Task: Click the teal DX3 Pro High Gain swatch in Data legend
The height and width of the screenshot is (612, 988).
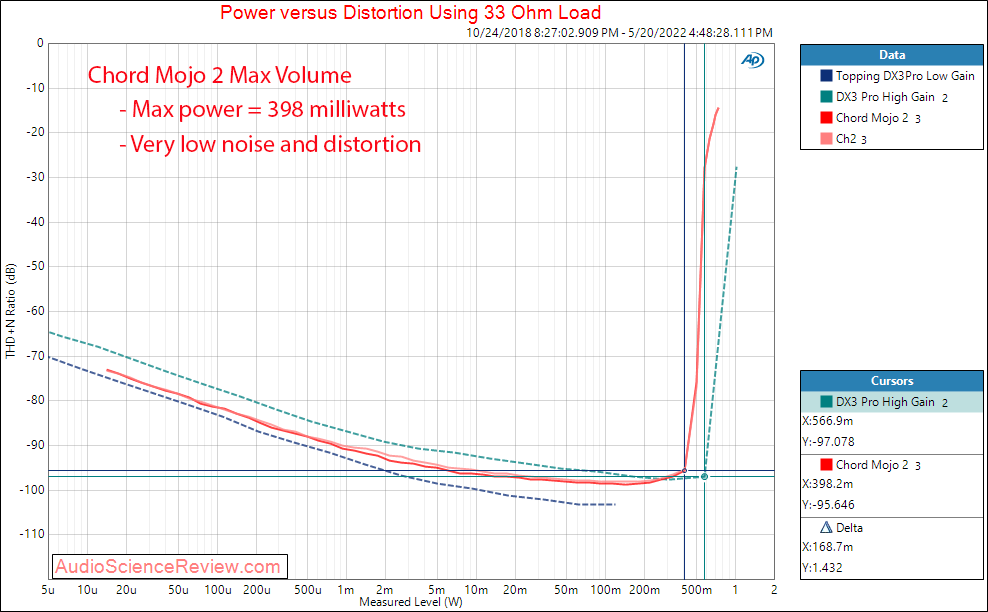Action: coord(826,96)
